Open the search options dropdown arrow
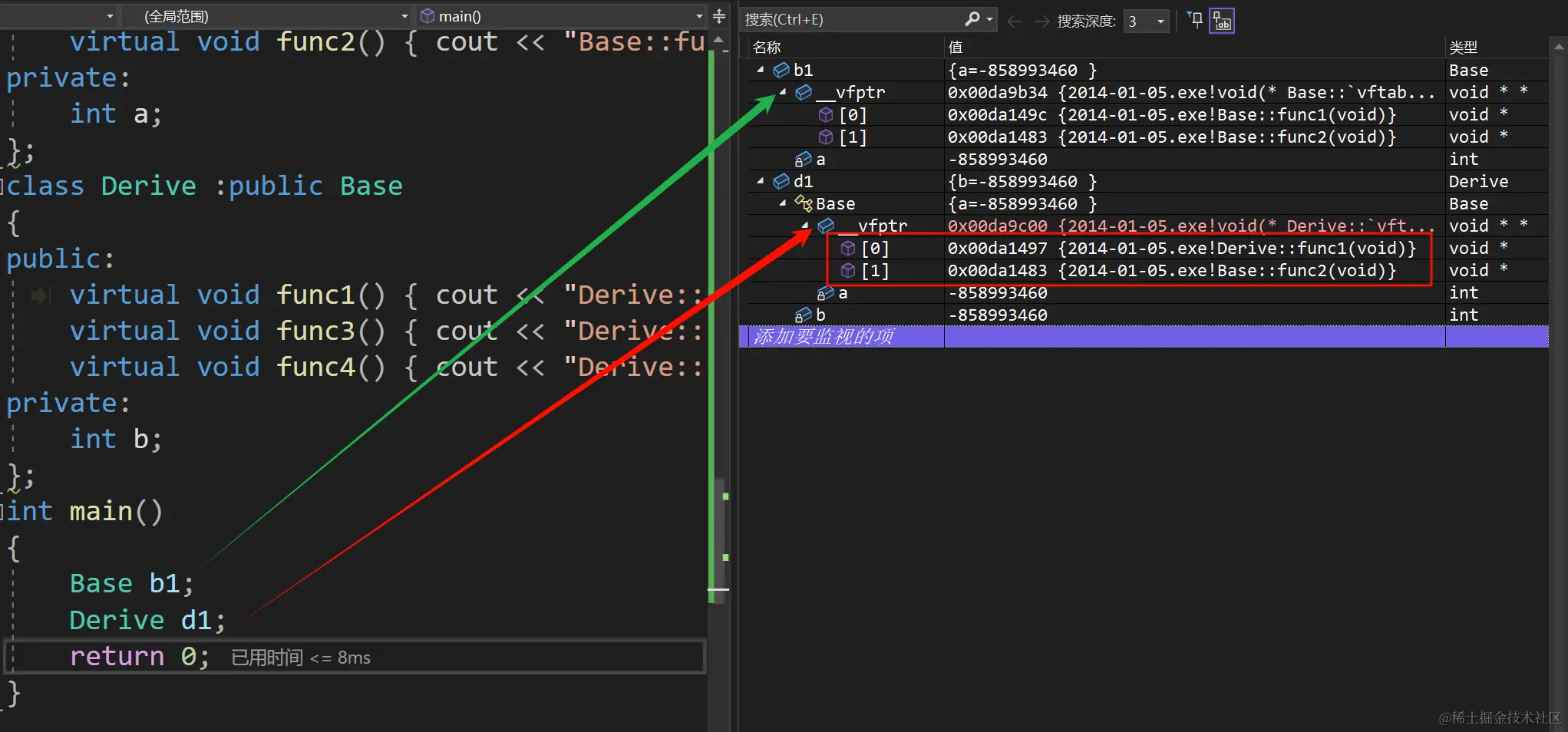This screenshot has width=1568, height=732. pos(990,19)
